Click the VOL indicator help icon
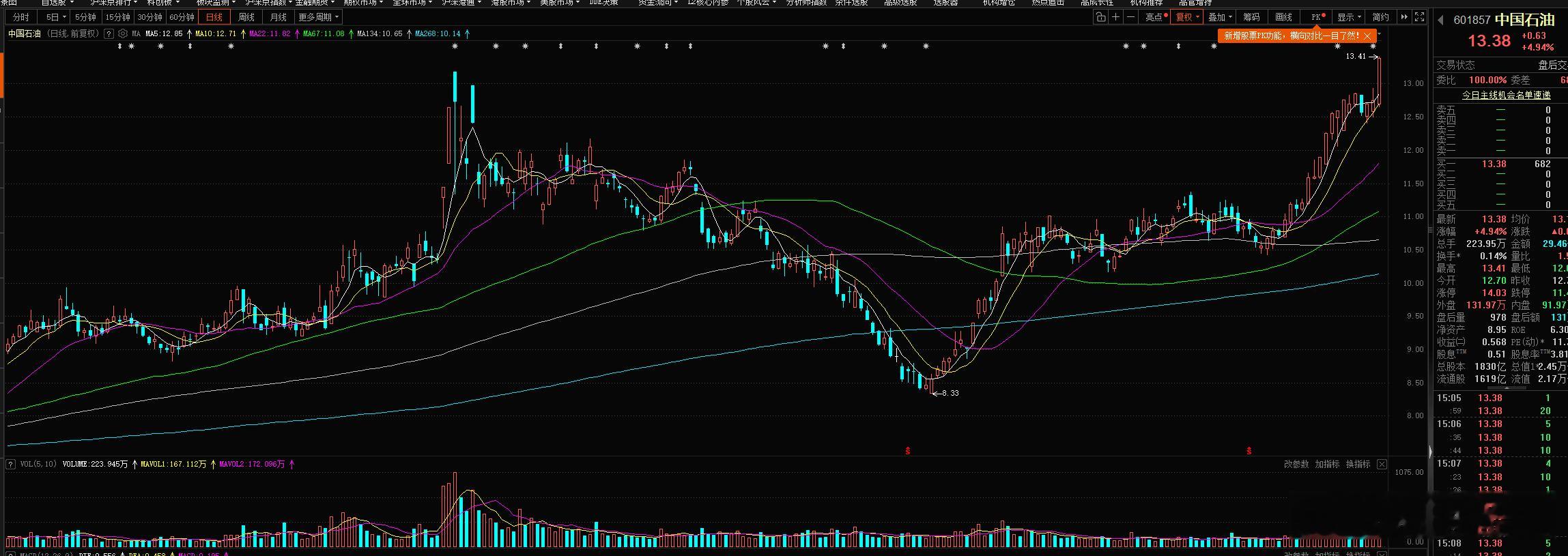Screen dimensions: 1568x556 coord(10,464)
